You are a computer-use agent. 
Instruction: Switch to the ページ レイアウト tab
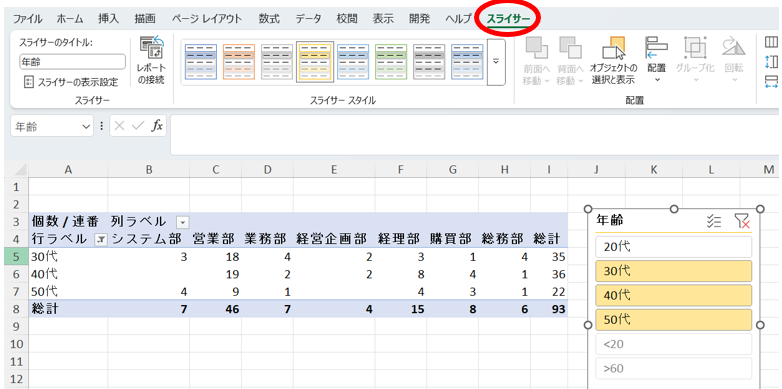click(207, 19)
